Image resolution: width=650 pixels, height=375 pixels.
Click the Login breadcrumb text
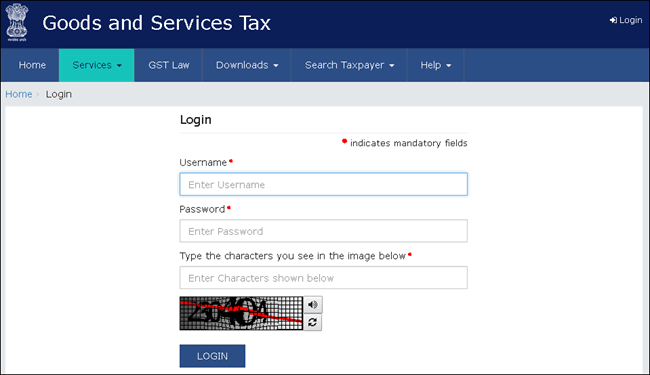[x=58, y=94]
